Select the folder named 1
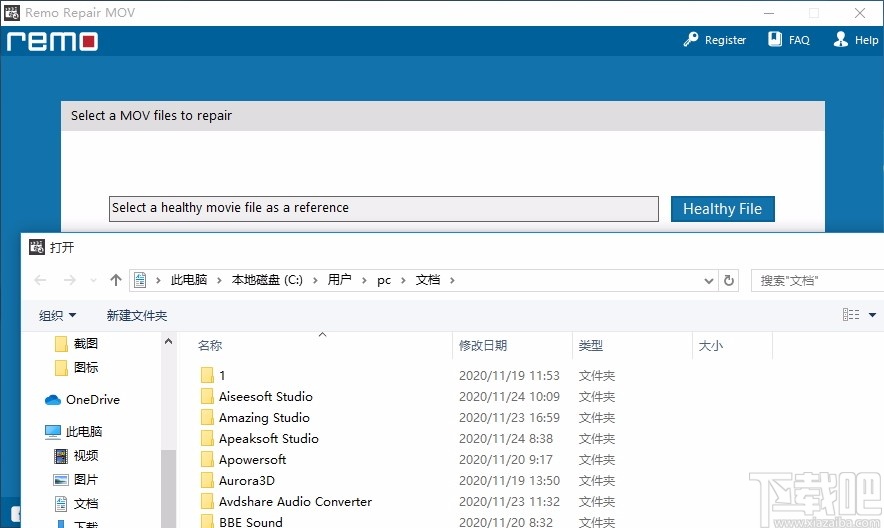 tap(222, 375)
